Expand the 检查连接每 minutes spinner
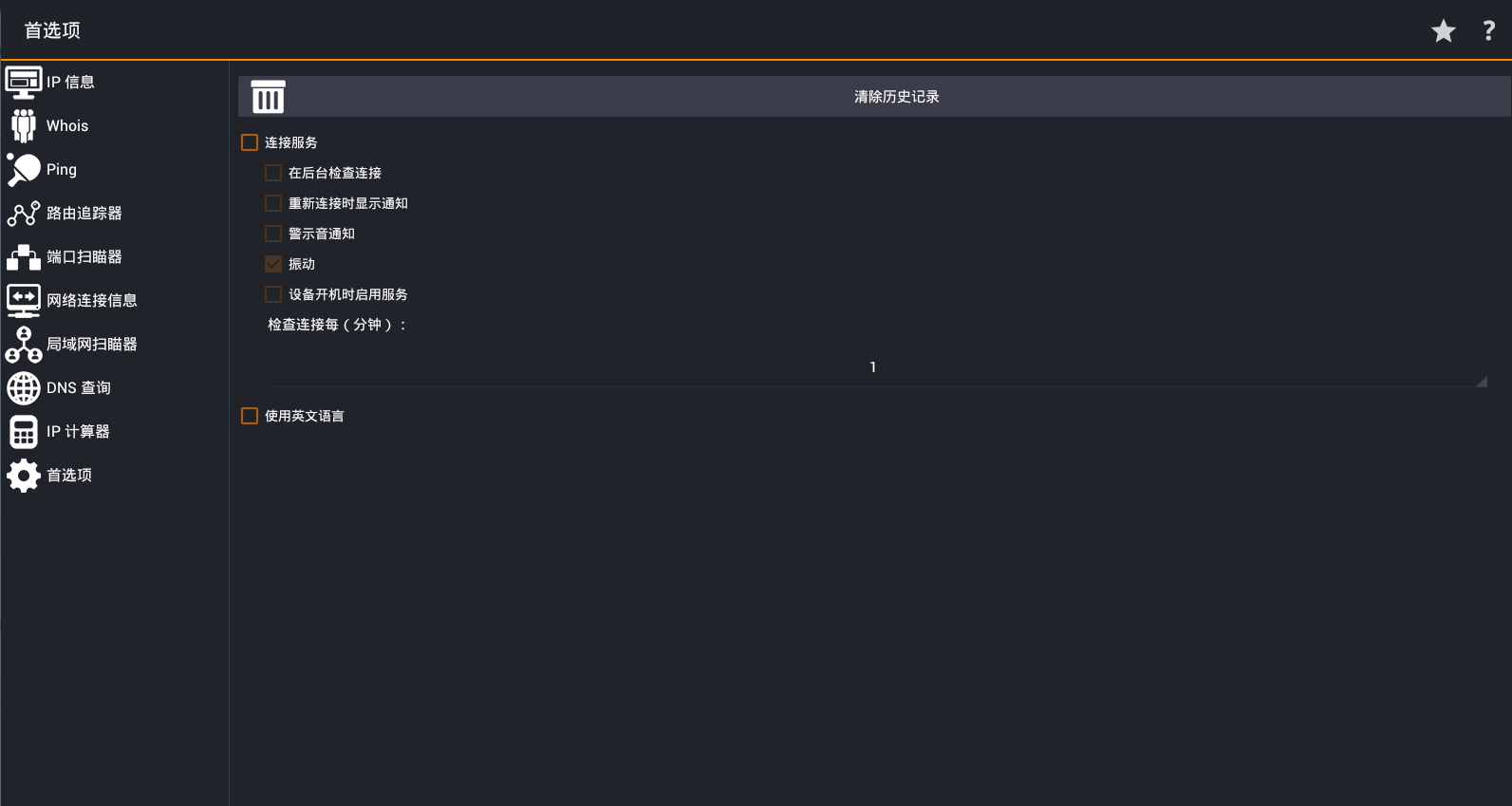Image resolution: width=1512 pixels, height=806 pixels. [873, 367]
